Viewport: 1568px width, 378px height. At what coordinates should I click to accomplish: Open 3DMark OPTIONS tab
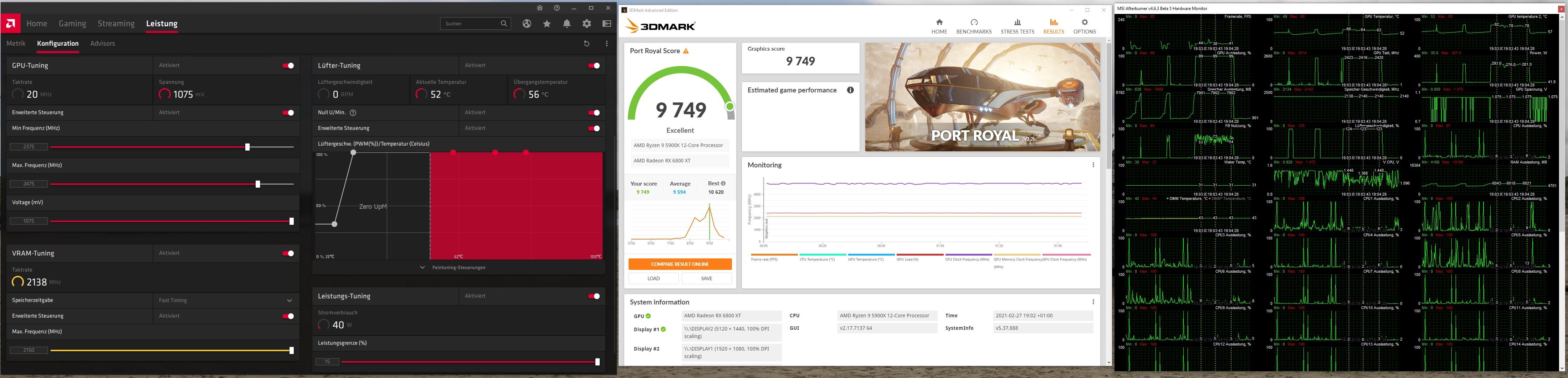click(x=1085, y=27)
